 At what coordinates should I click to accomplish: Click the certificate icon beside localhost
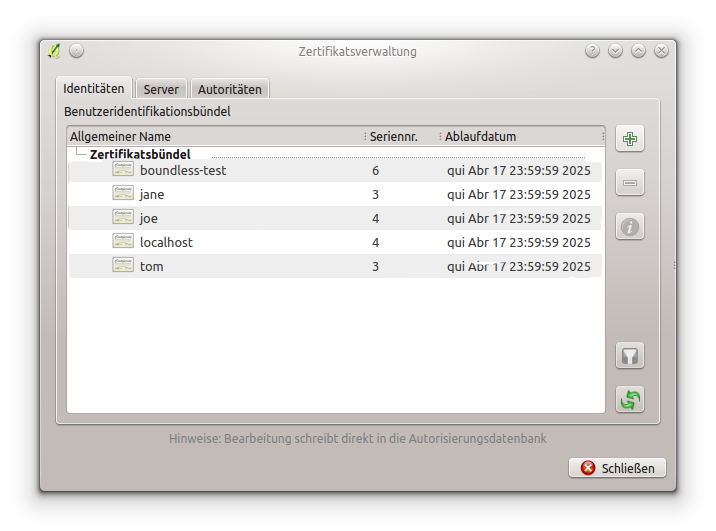click(123, 242)
